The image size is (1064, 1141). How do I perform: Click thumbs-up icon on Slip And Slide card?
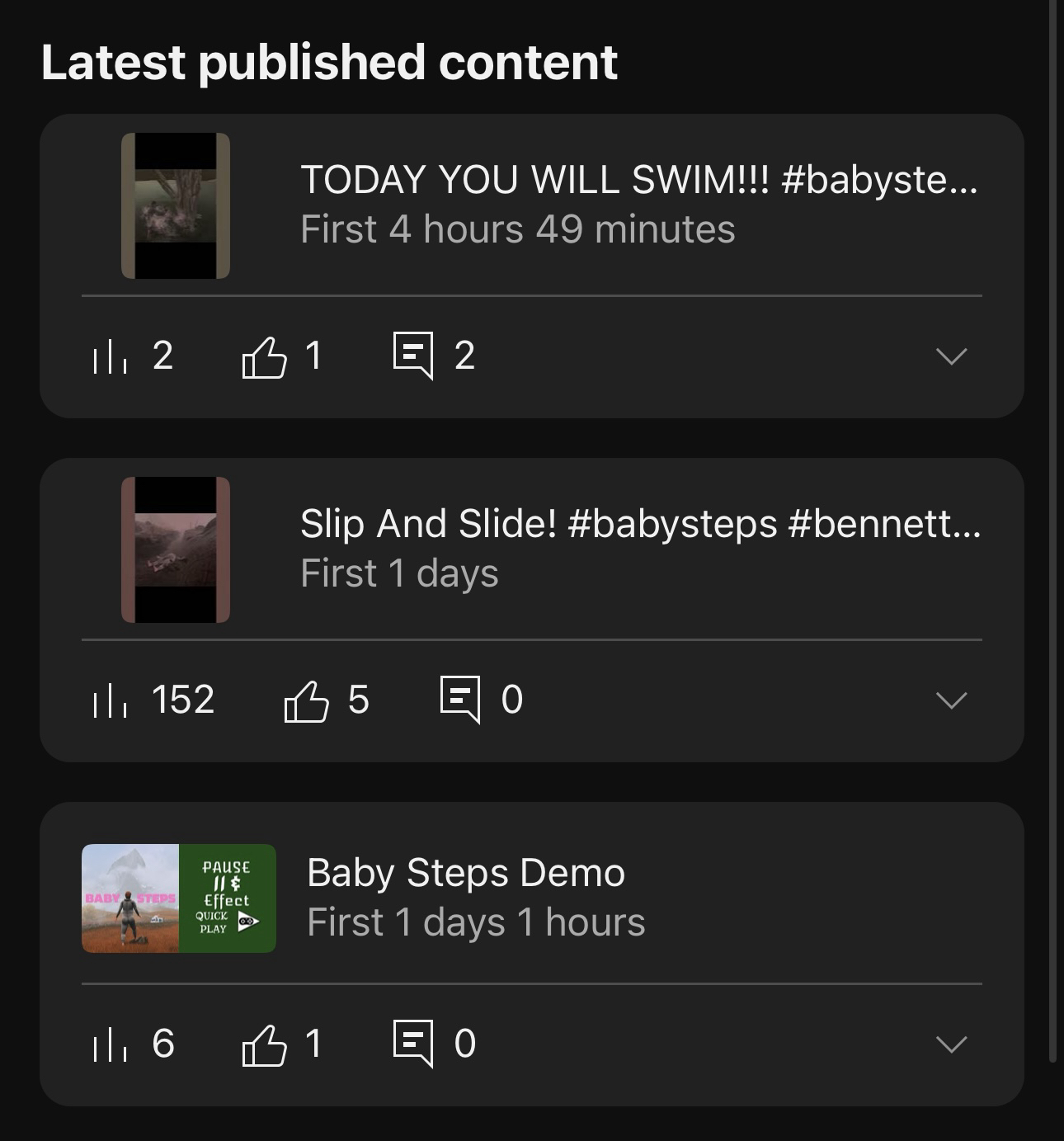coord(306,701)
